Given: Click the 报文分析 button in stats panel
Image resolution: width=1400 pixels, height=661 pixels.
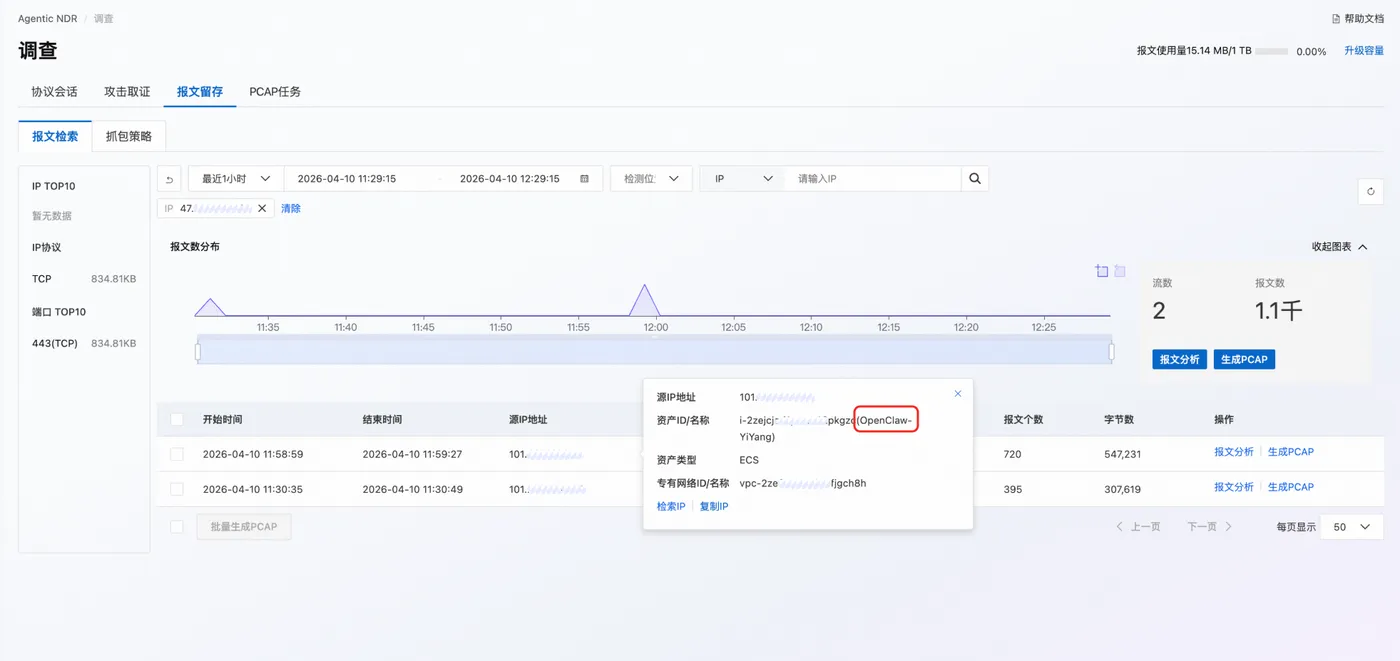Looking at the screenshot, I should [x=1180, y=359].
